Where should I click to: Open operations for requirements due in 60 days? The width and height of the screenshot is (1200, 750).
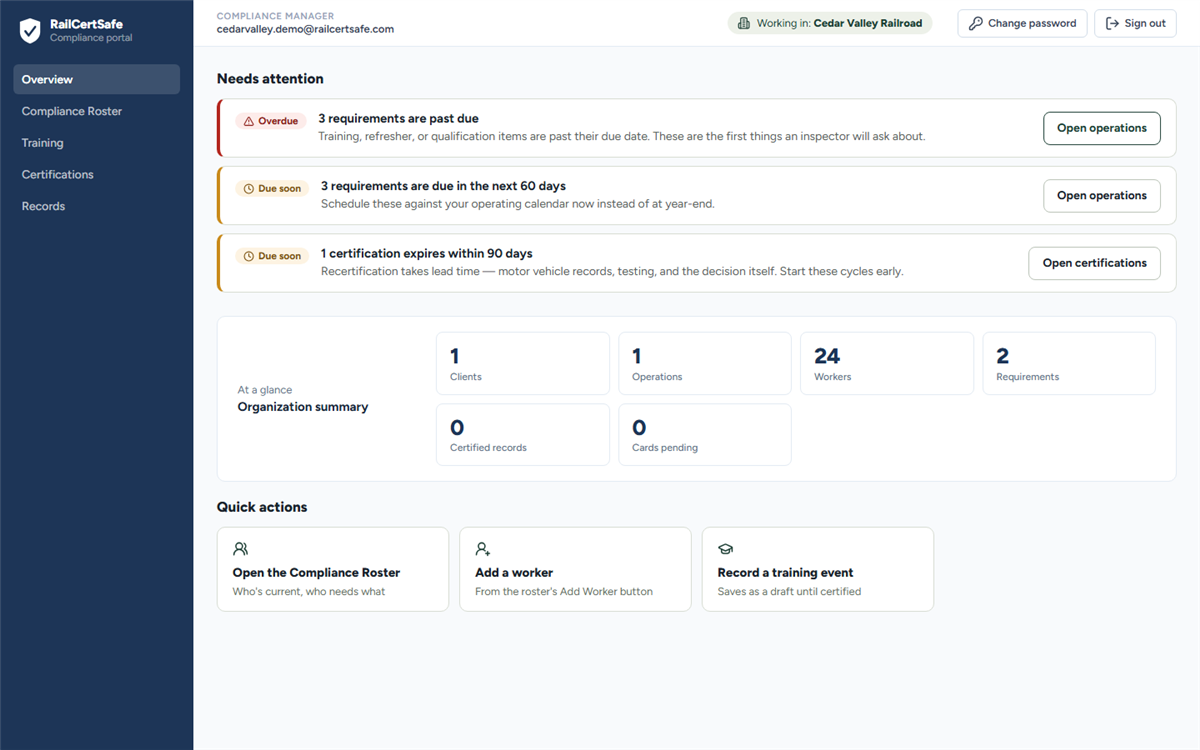tap(1102, 196)
